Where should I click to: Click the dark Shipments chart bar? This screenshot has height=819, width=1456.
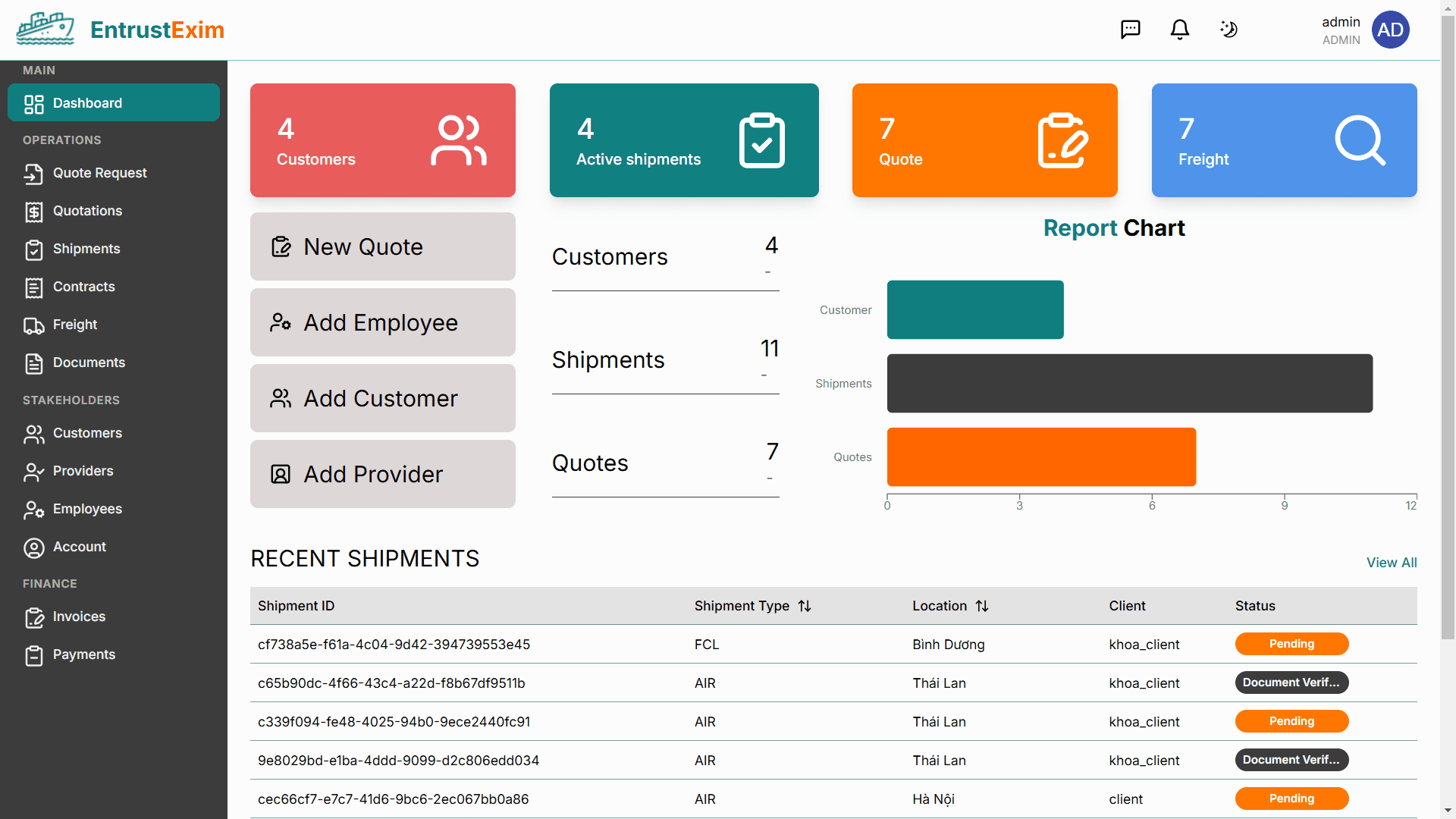[x=1130, y=383]
